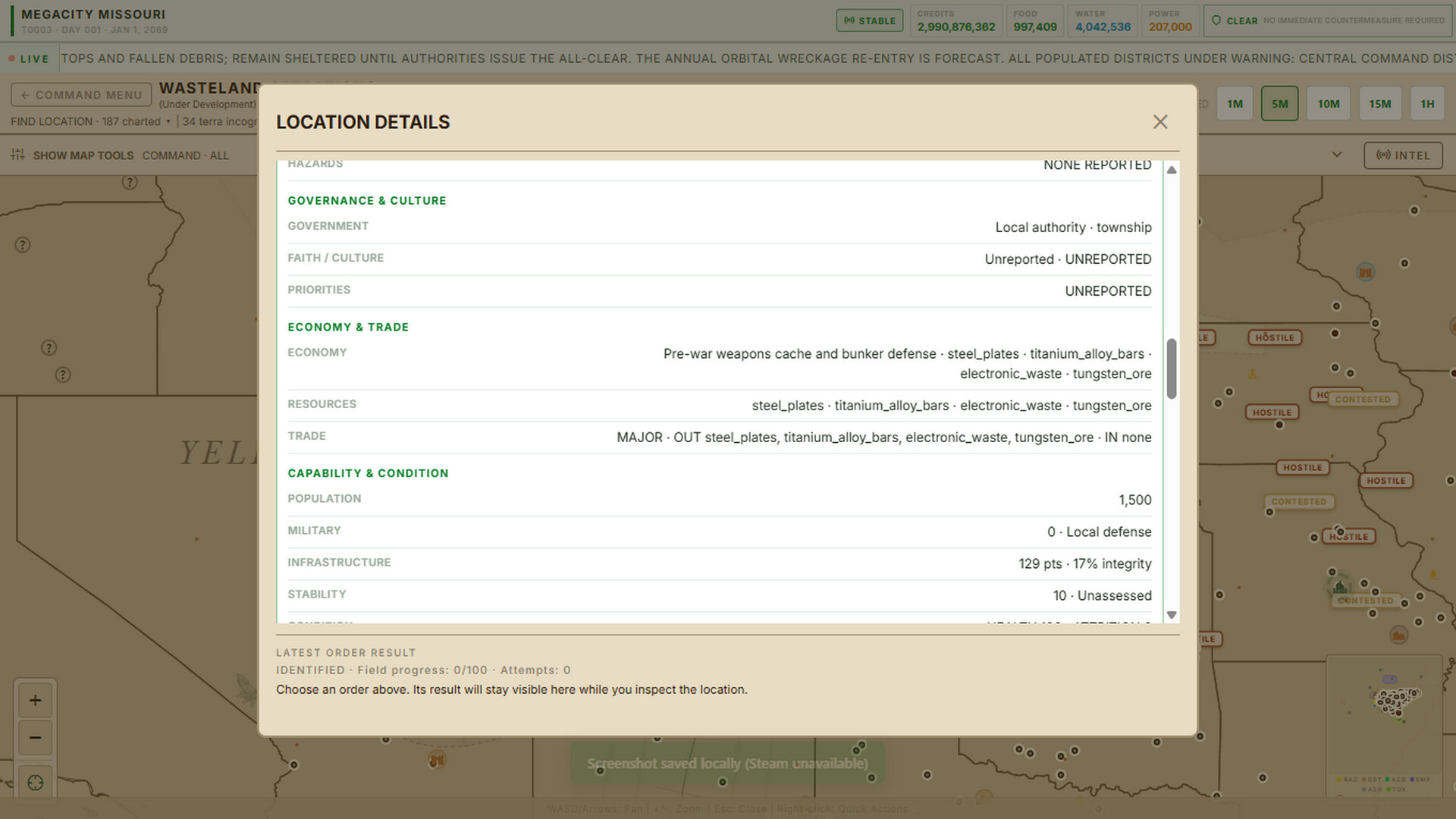Select the 15M time interval

pos(1380,104)
